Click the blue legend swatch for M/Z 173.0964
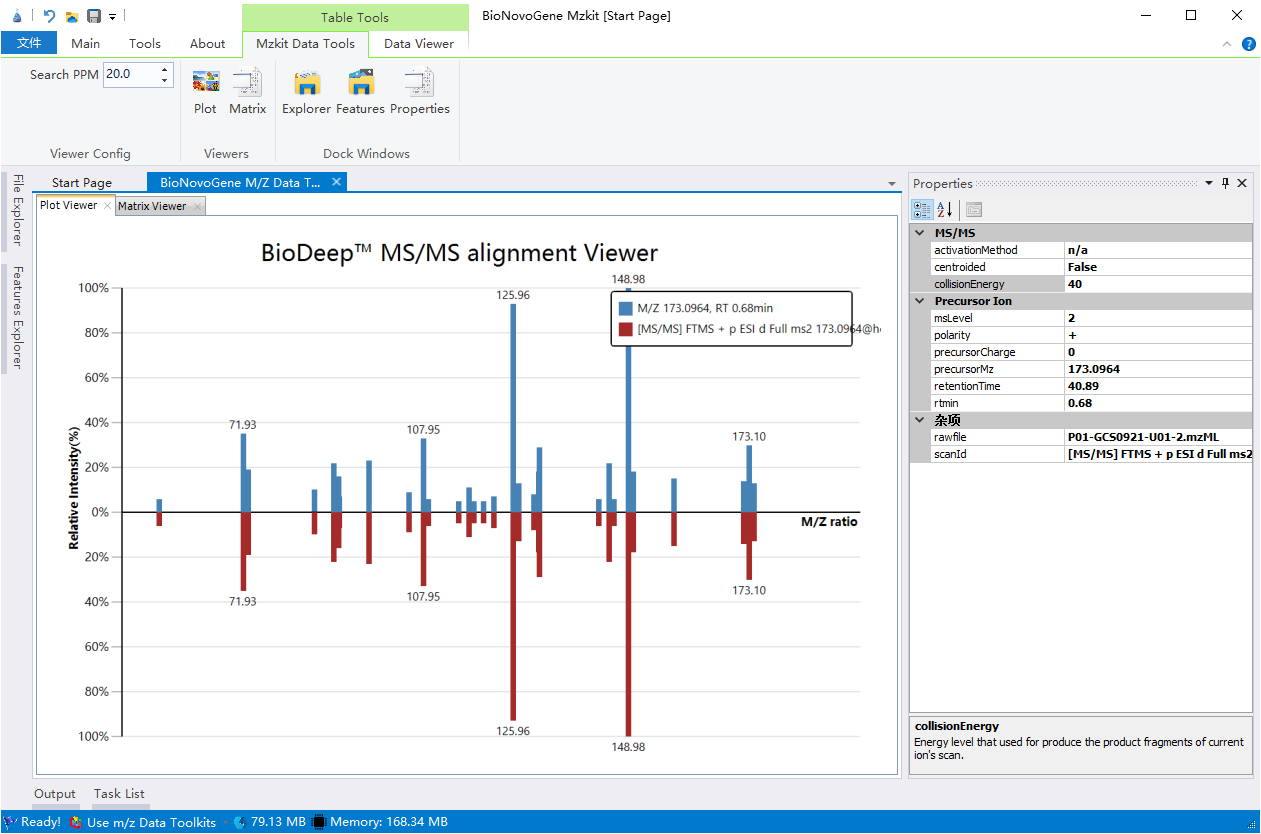This screenshot has height=834, width=1261. tap(626, 308)
